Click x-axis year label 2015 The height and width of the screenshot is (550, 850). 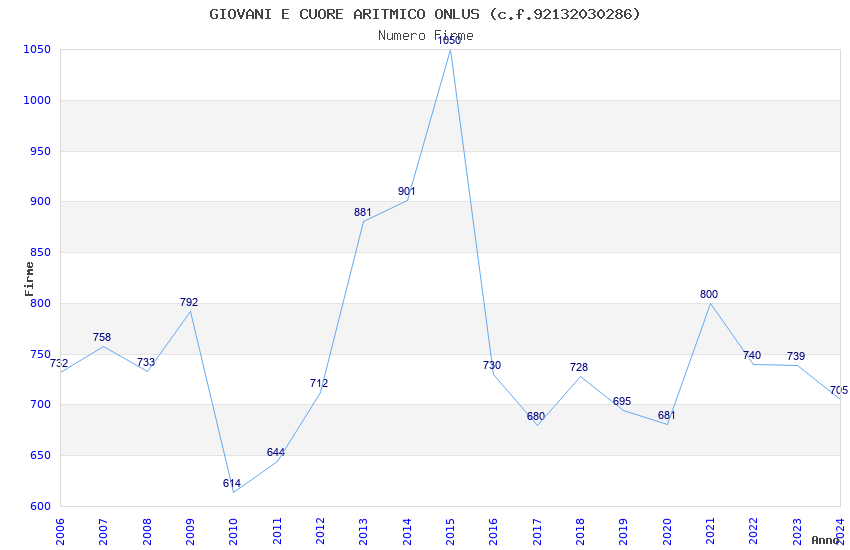pyautogui.click(x=450, y=531)
